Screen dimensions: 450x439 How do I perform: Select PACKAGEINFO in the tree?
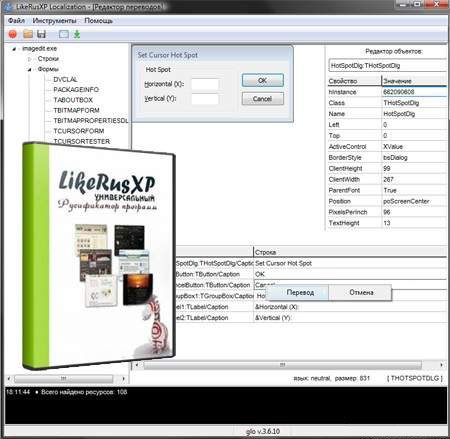click(x=76, y=90)
